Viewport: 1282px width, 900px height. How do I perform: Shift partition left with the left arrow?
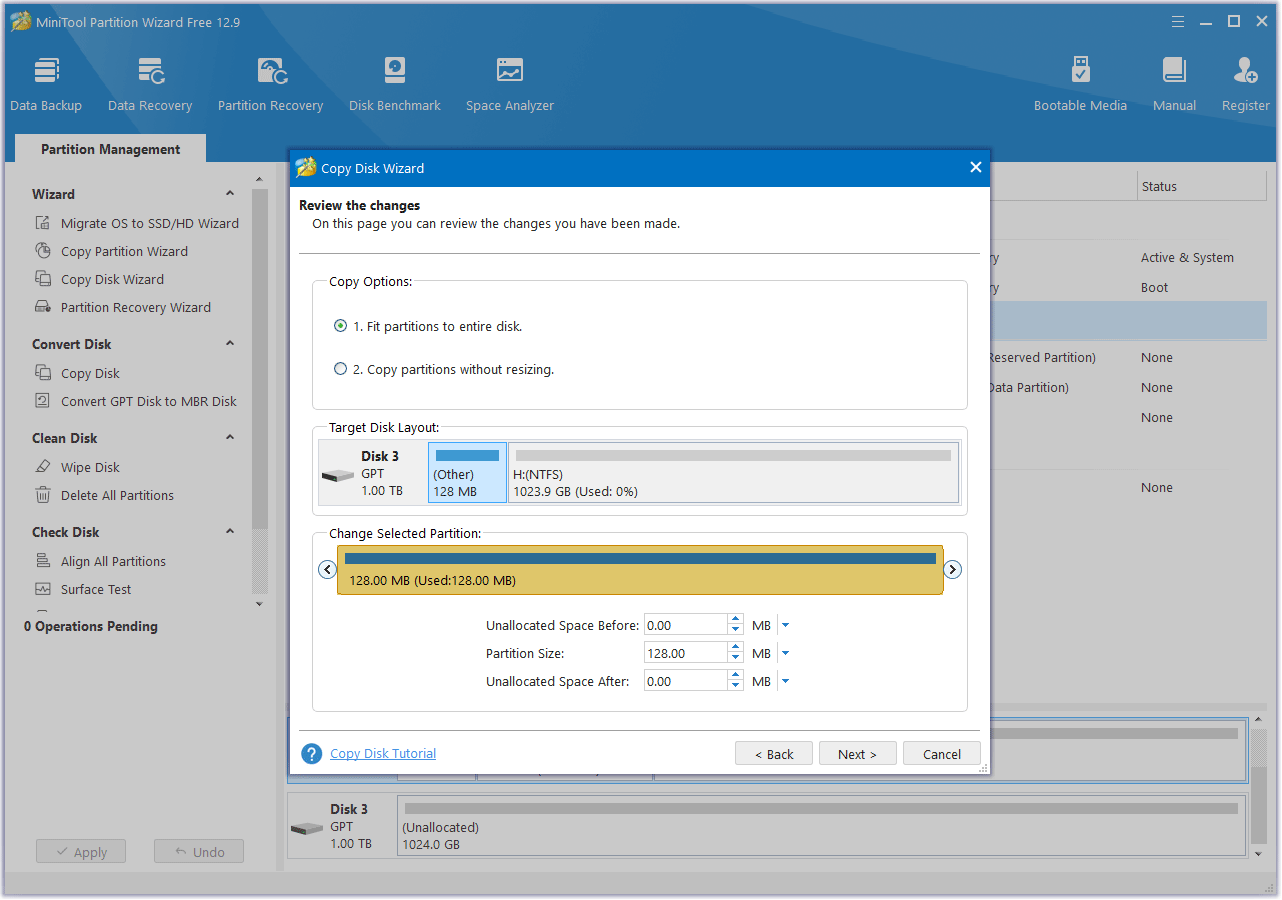(326, 569)
